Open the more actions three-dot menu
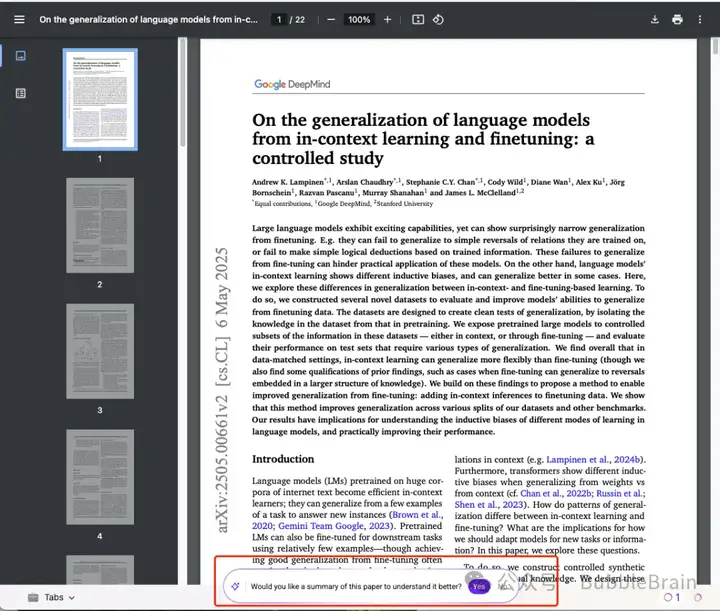 [x=699, y=19]
